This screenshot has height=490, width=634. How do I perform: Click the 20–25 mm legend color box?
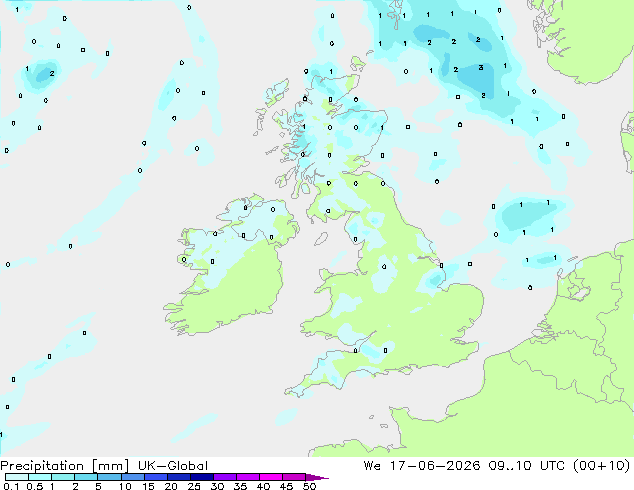[178, 477]
